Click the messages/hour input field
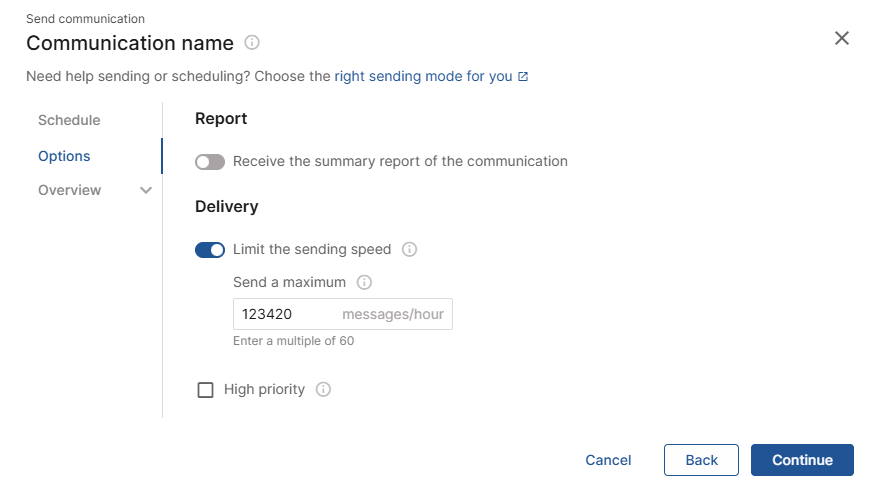This screenshot has width=880, height=495. pos(343,314)
